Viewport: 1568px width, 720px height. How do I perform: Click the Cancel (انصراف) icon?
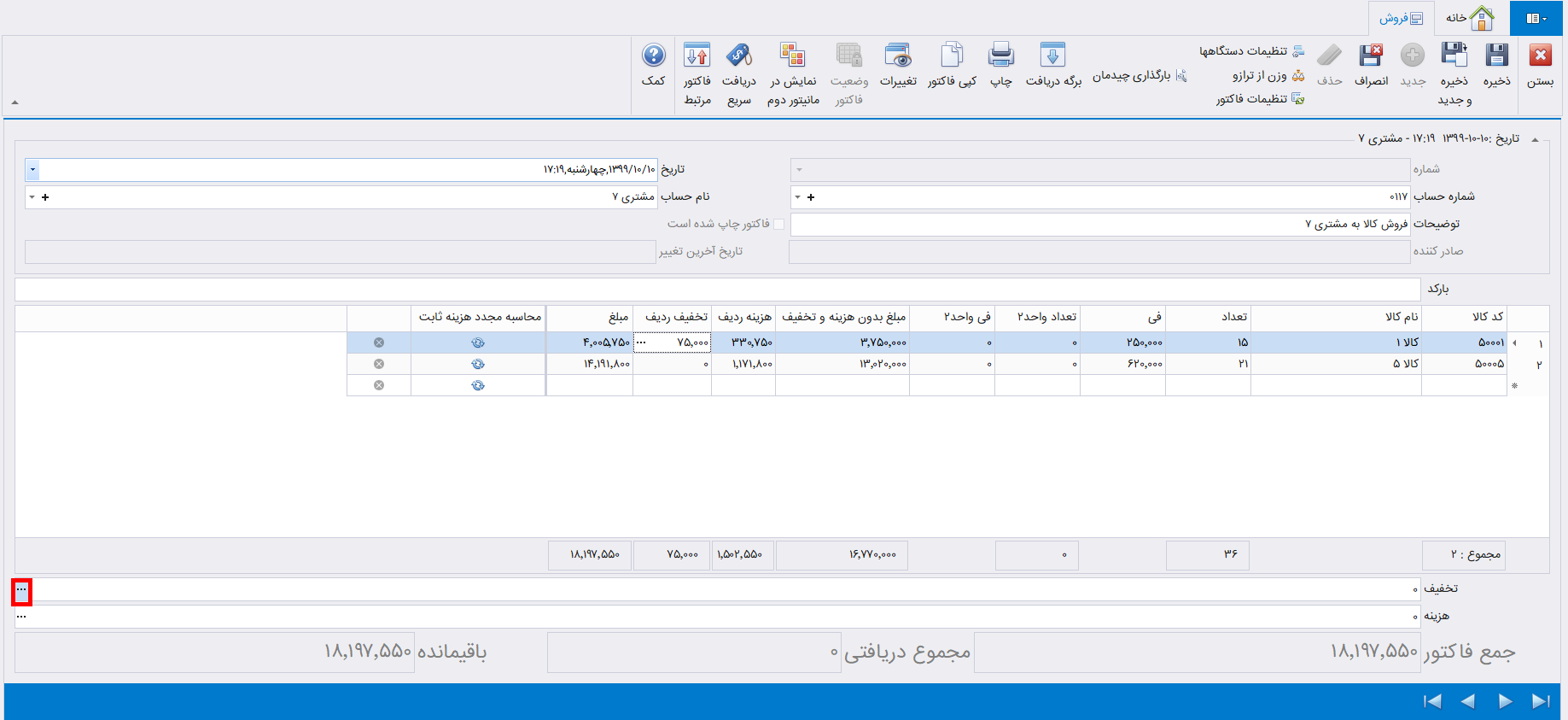pos(1371,56)
